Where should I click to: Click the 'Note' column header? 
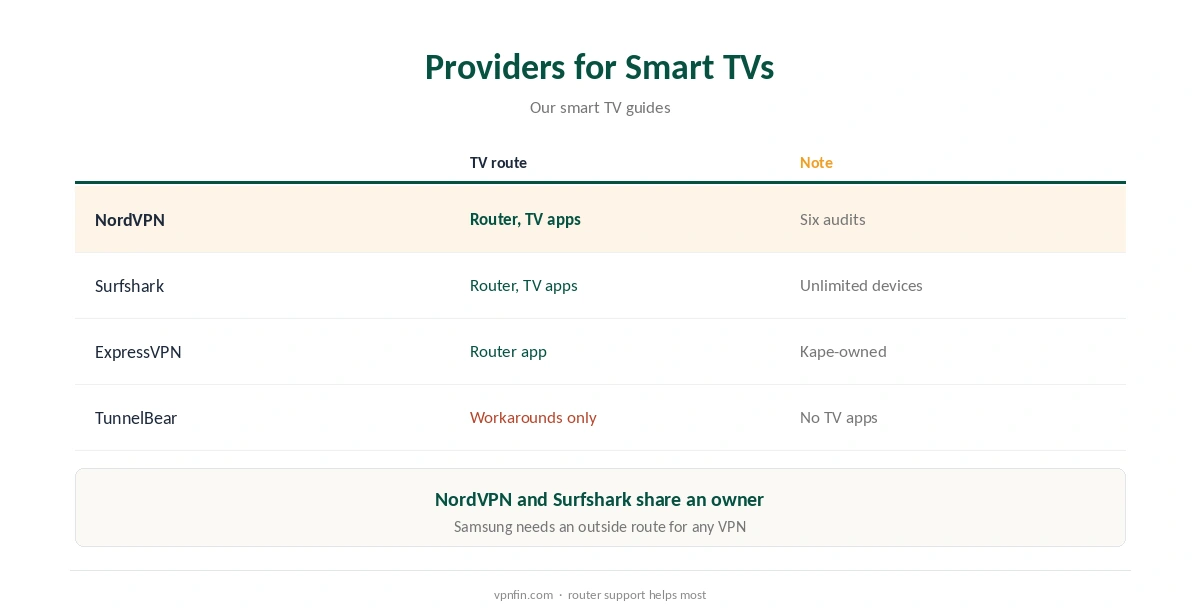816,163
